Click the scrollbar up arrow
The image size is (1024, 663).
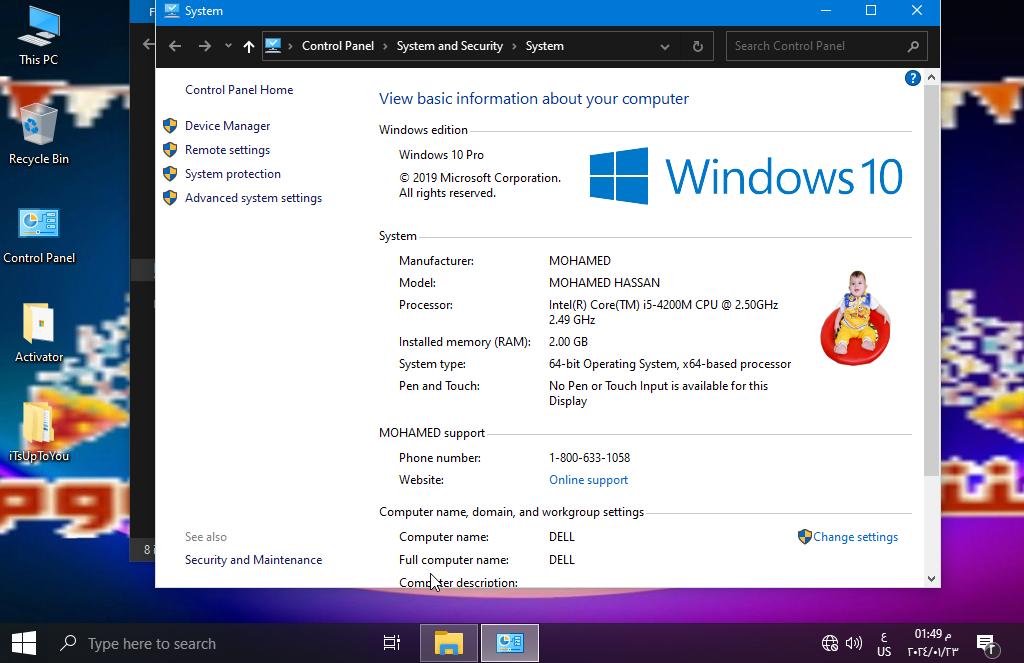[x=931, y=77]
